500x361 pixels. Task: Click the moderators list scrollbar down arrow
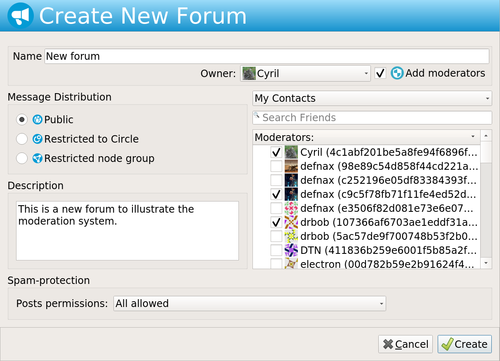point(486,263)
